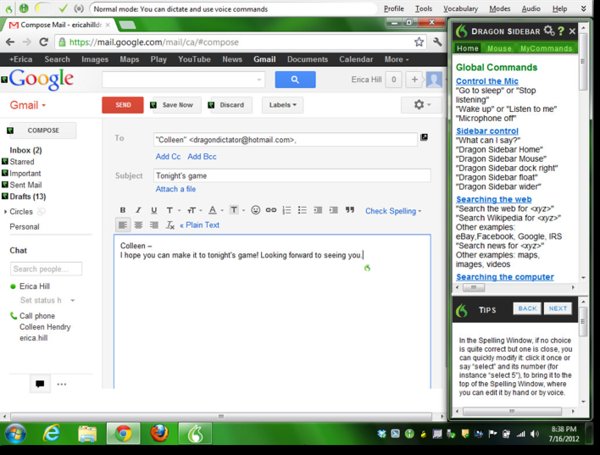Image resolution: width=600 pixels, height=455 pixels.
Task: Open the Tools menu in DragonBar
Action: tap(424, 8)
